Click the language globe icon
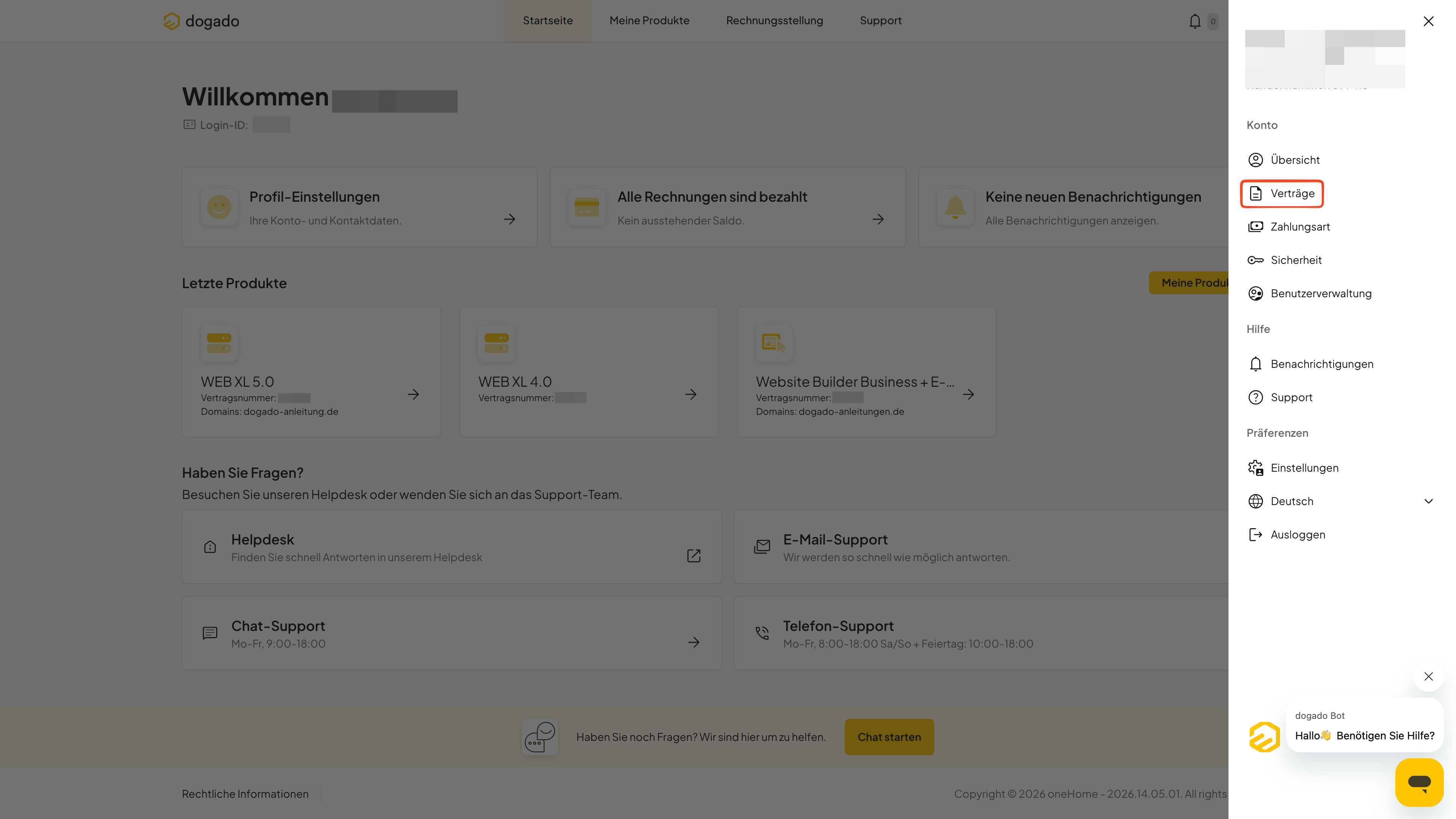This screenshot has width=1456, height=819. (x=1255, y=501)
